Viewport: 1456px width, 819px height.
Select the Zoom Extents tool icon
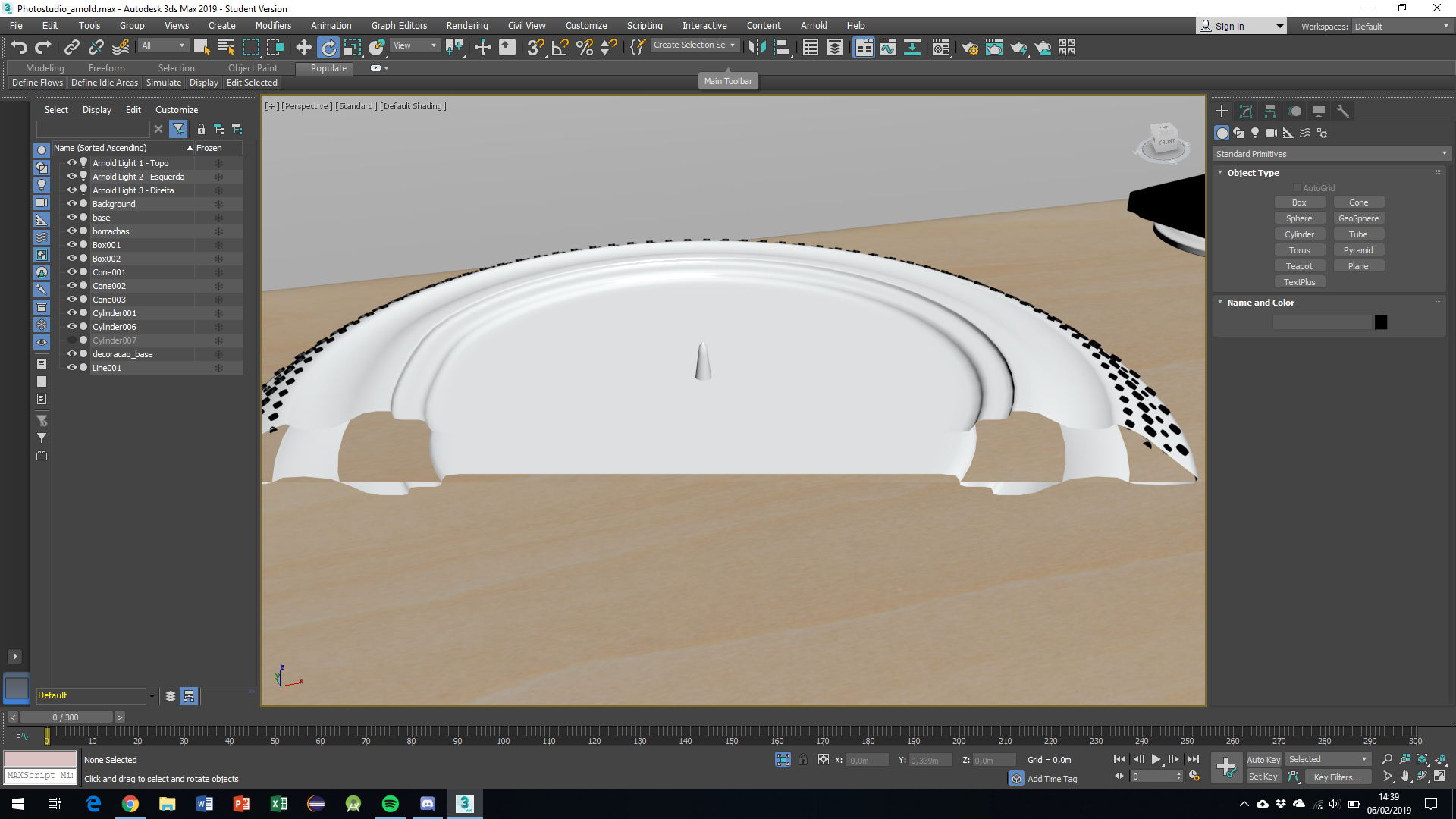coord(1422,759)
